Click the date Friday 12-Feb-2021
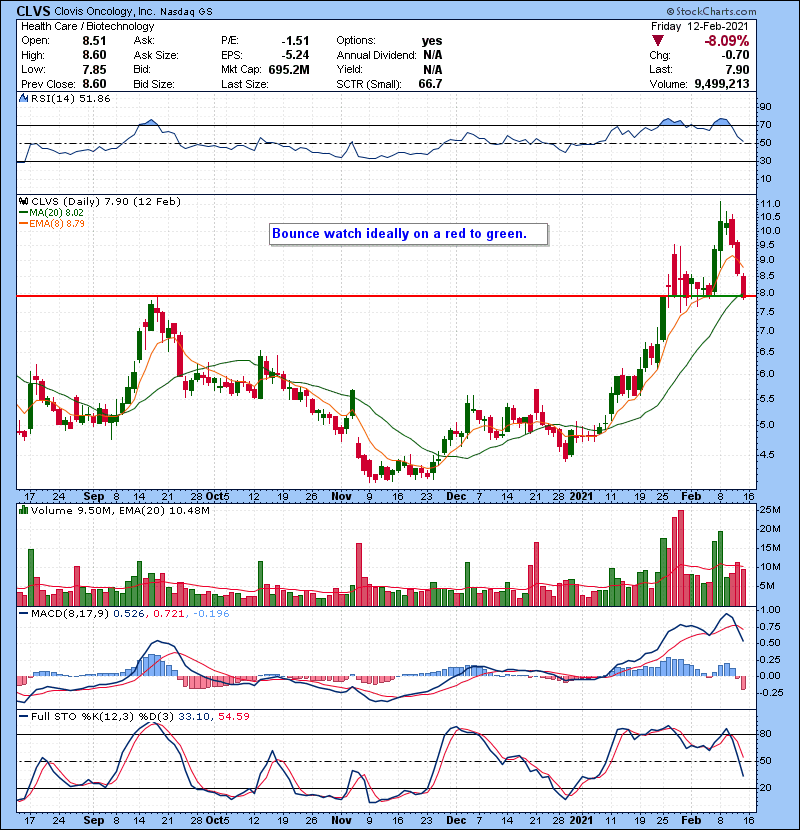Screen dimensions: 800x830 click(700, 26)
